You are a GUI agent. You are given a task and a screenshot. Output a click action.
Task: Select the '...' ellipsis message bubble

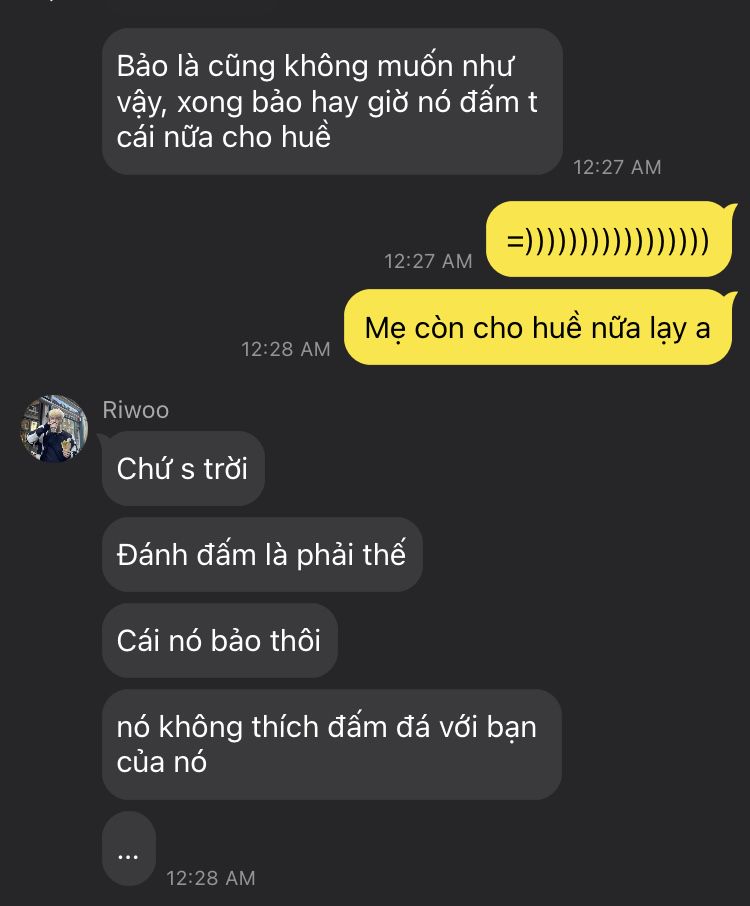tap(129, 848)
